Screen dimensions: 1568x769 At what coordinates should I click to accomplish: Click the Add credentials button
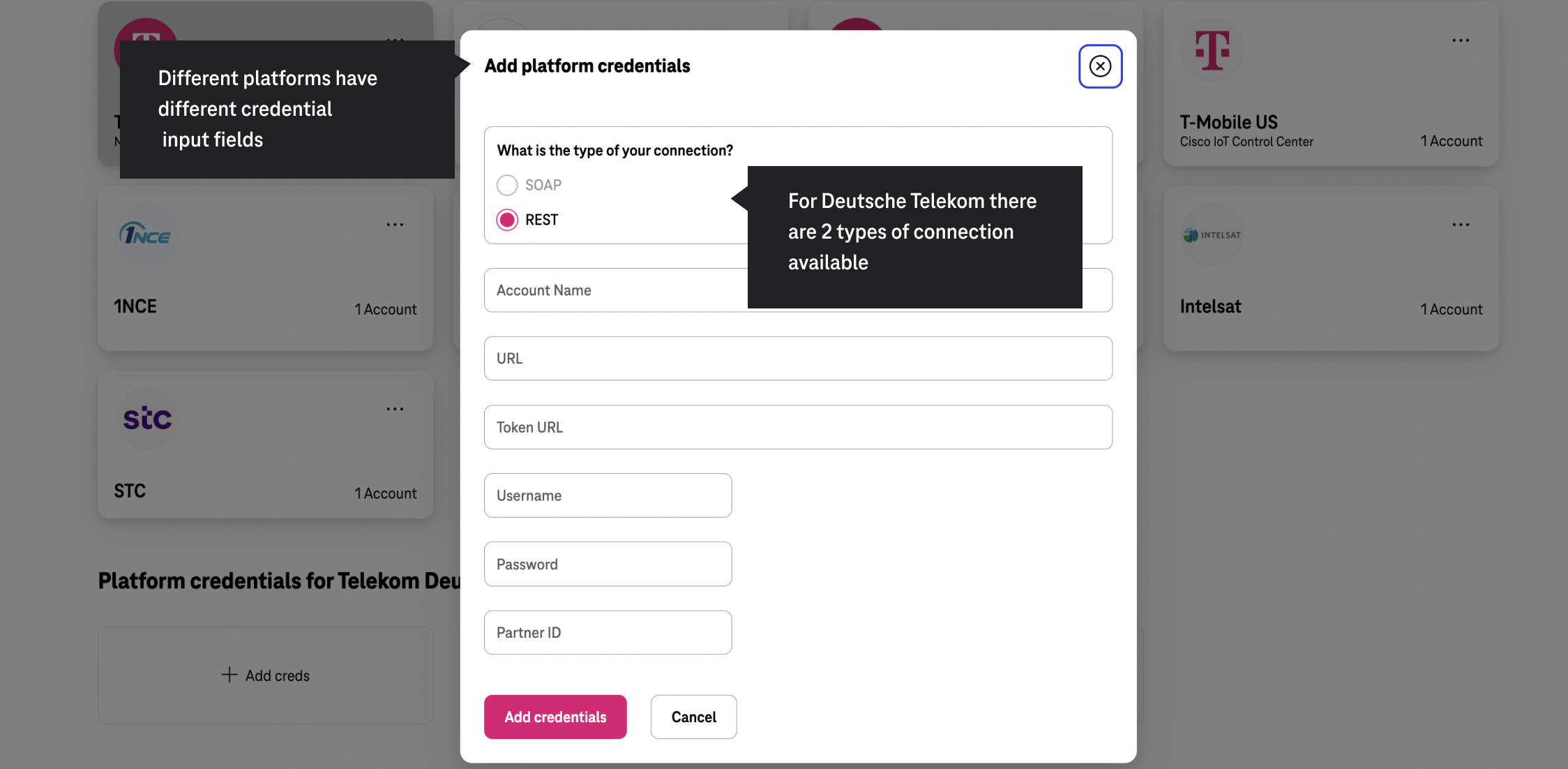(555, 717)
